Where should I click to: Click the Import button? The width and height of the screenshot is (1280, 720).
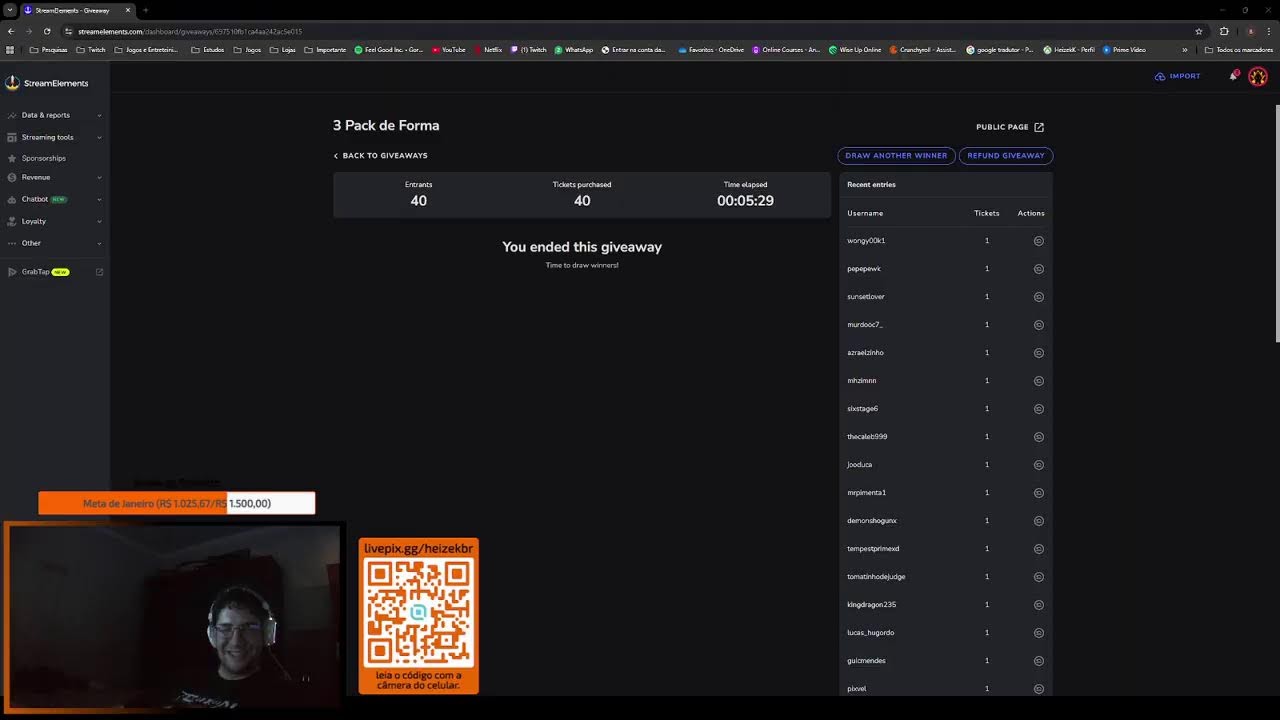(x=1178, y=76)
